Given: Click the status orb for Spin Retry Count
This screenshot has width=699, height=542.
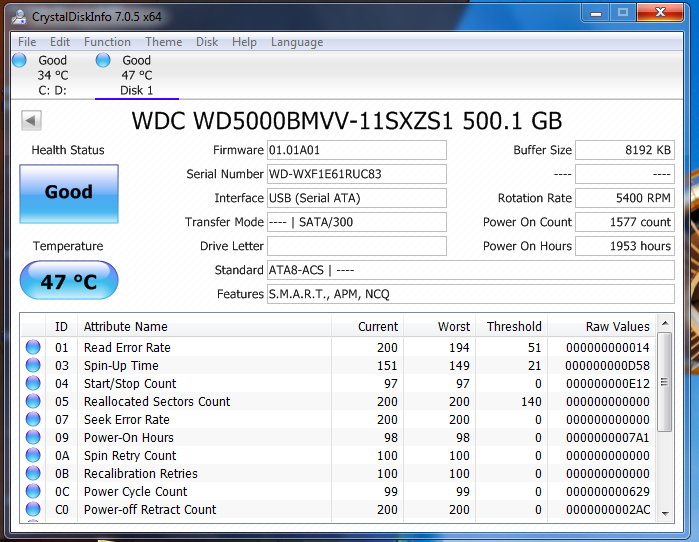Looking at the screenshot, I should click(x=33, y=455).
